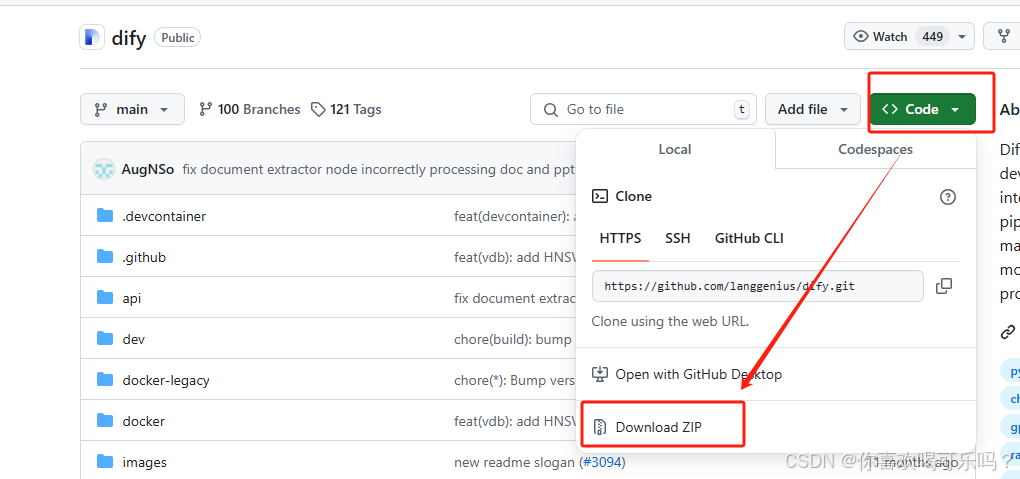
Task: Click the link icon in About sidebar
Action: point(1008,333)
